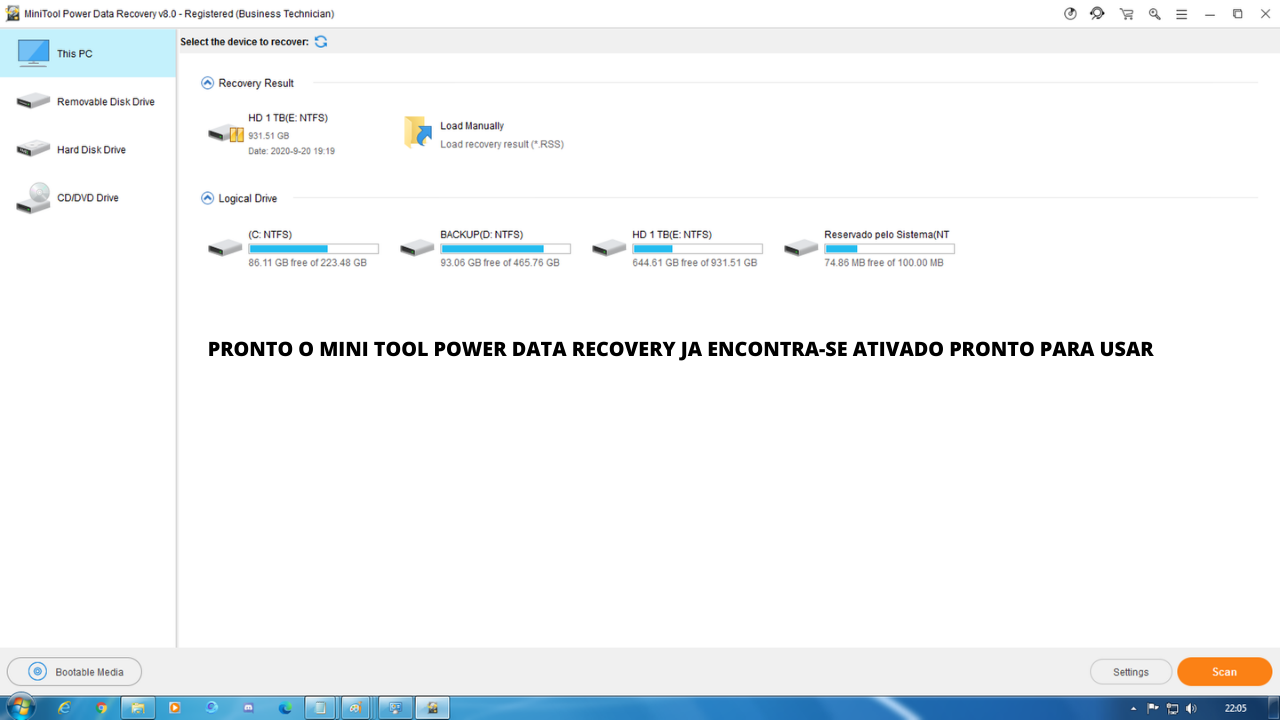Image resolution: width=1280 pixels, height=720 pixels.
Task: Open Paint palette taskbar icon
Action: click(357, 708)
